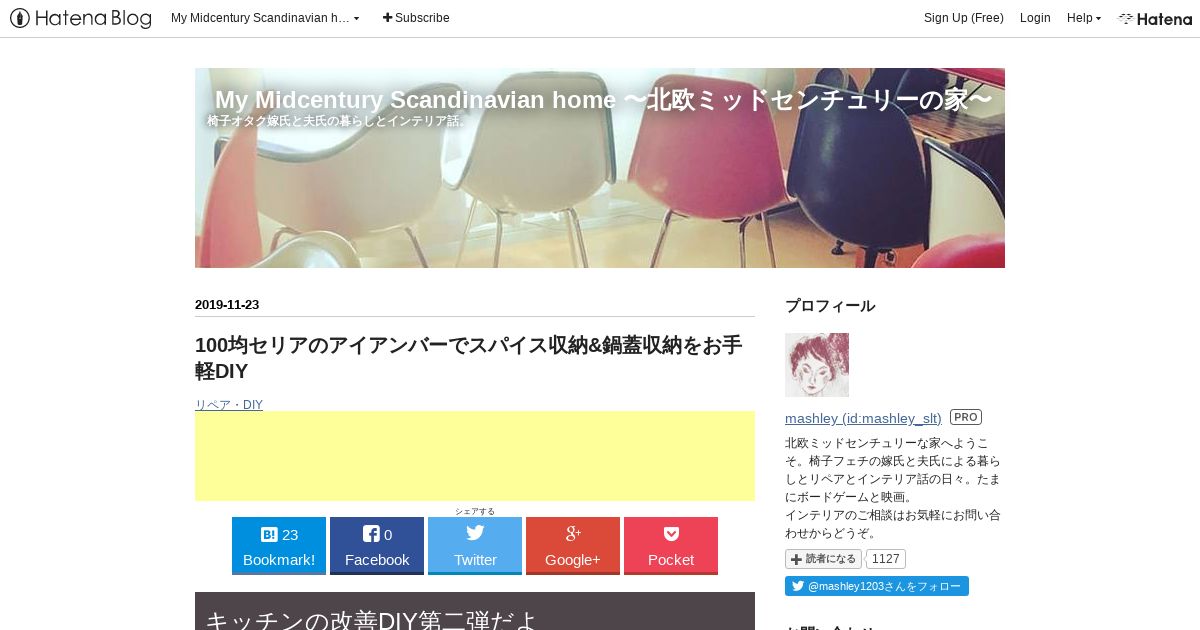The width and height of the screenshot is (1200, 630).
Task: Follow @mashley1203 on Twitter
Action: 877,586
